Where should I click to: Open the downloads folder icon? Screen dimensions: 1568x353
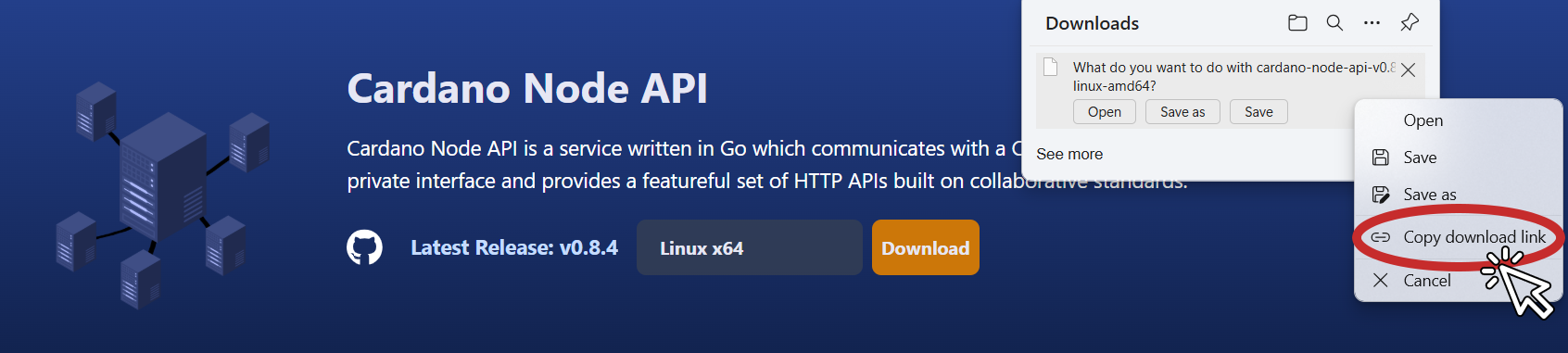pyautogui.click(x=1297, y=23)
